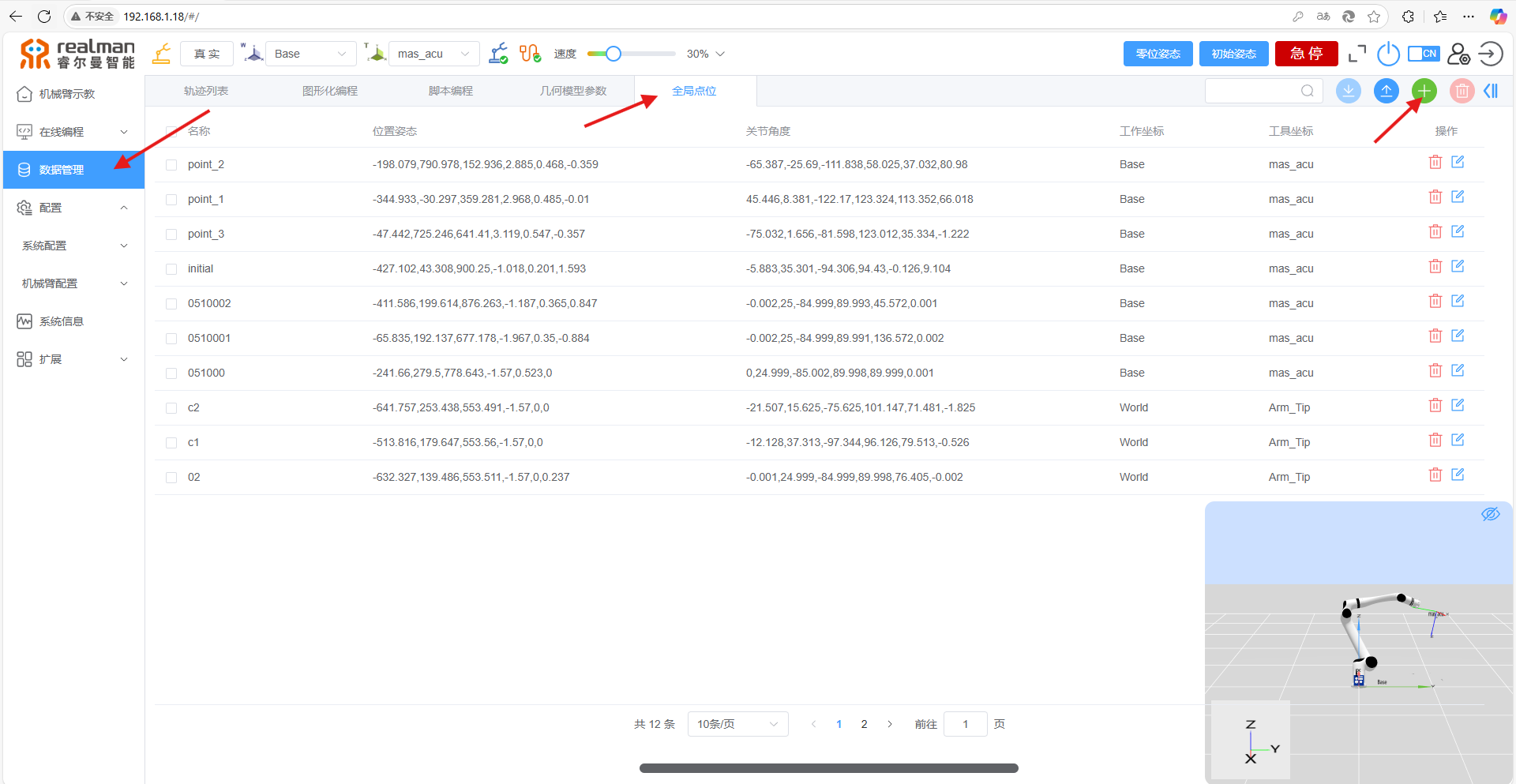Click the green add point button
The height and width of the screenshot is (784, 1516).
pyautogui.click(x=1424, y=91)
